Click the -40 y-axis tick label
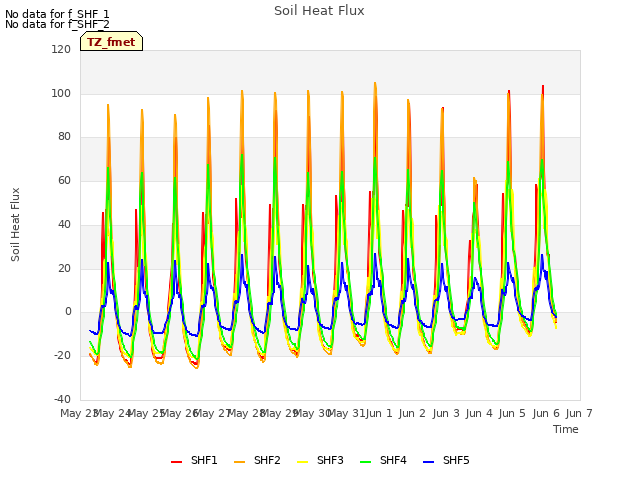Screen dimensions: 640x480 (x=62, y=399)
